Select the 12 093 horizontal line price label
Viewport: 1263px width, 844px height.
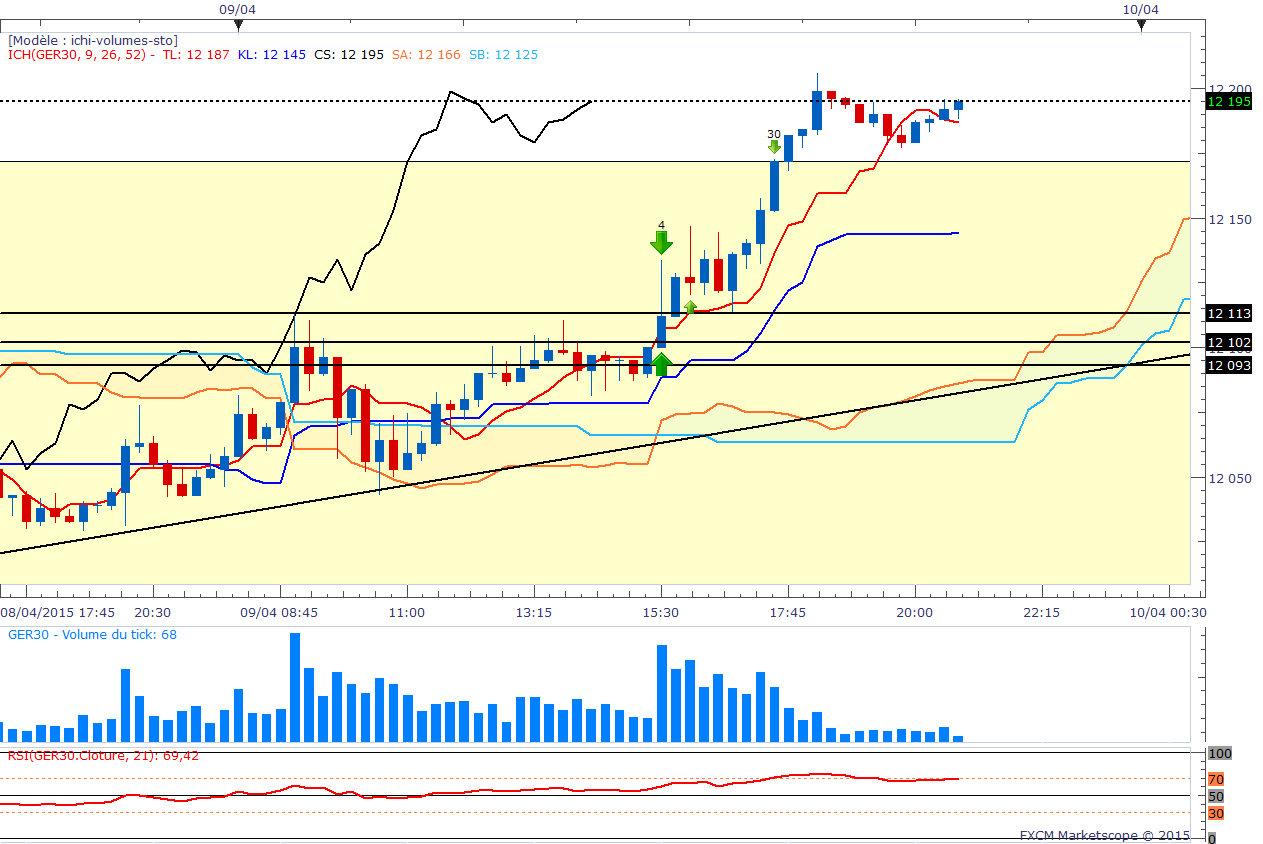point(1229,365)
